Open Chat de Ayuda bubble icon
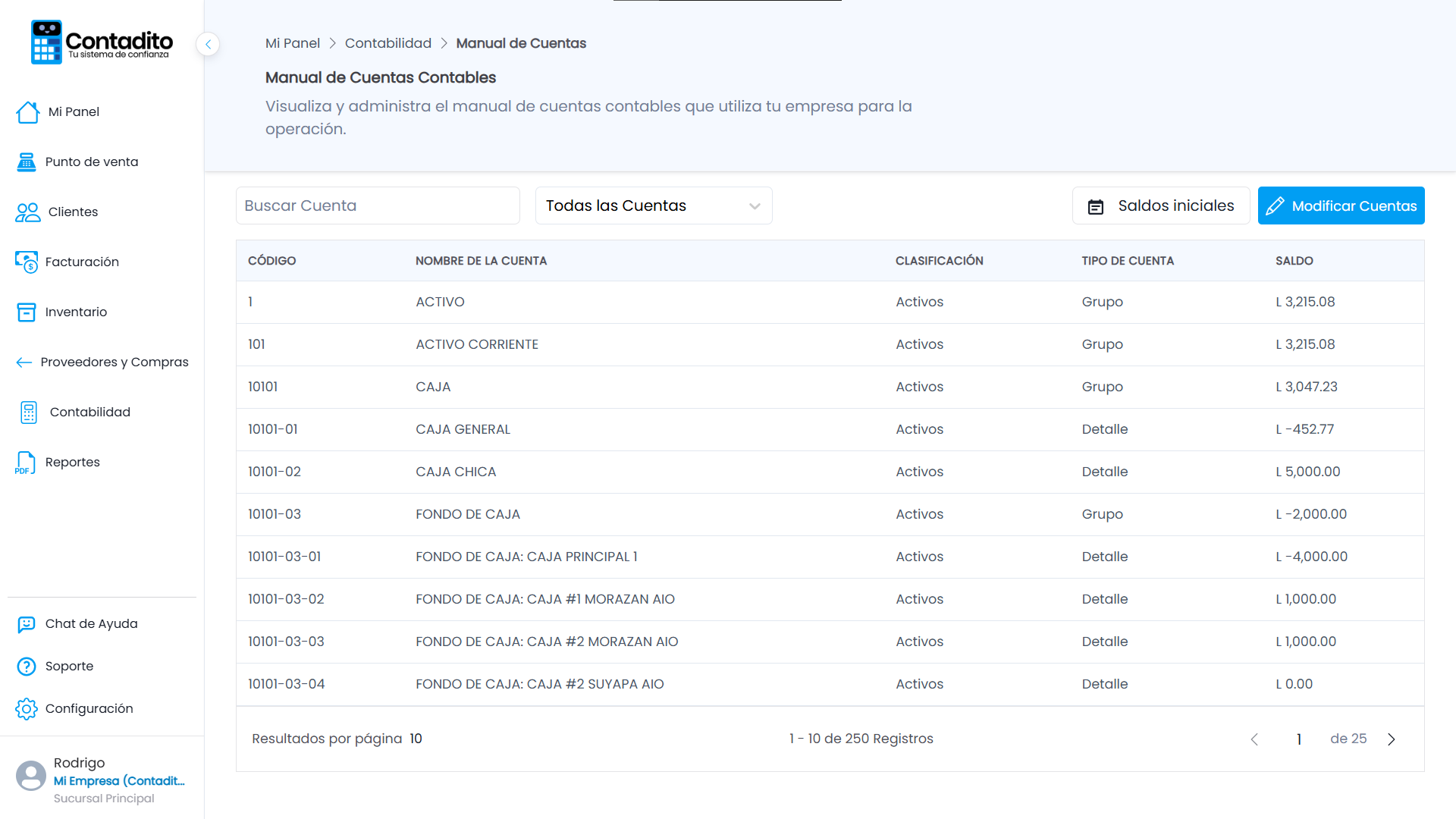The width and height of the screenshot is (1456, 819). (x=27, y=624)
